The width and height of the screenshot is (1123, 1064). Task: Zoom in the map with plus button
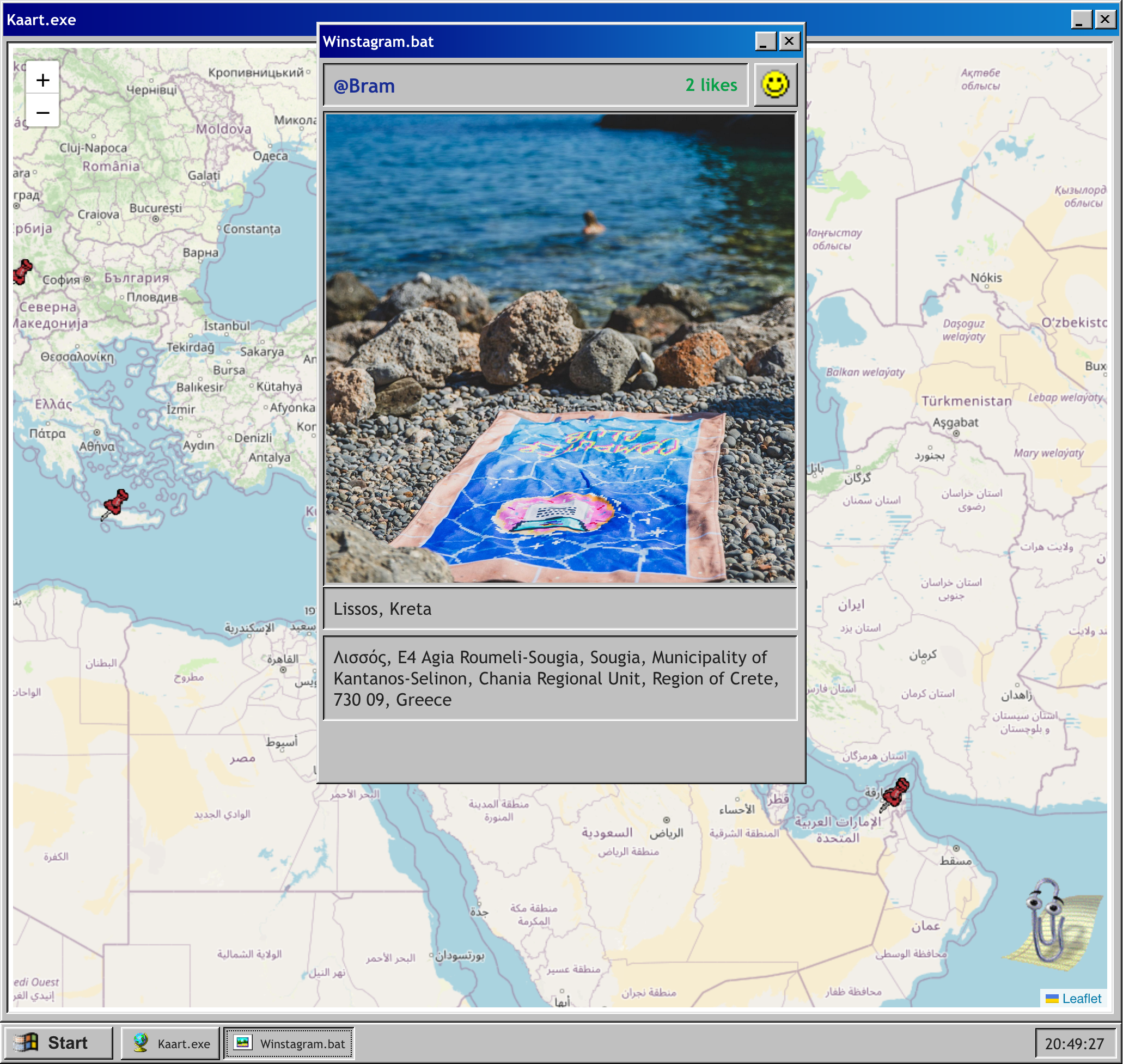pos(42,80)
